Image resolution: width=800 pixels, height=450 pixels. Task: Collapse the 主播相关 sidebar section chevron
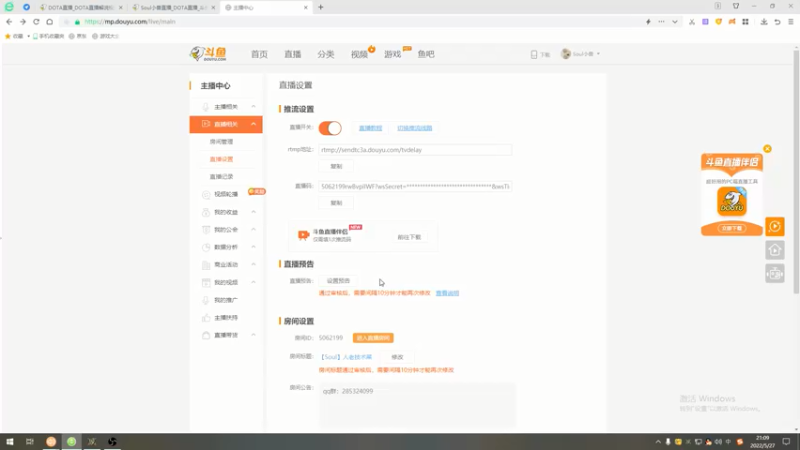pos(254,107)
